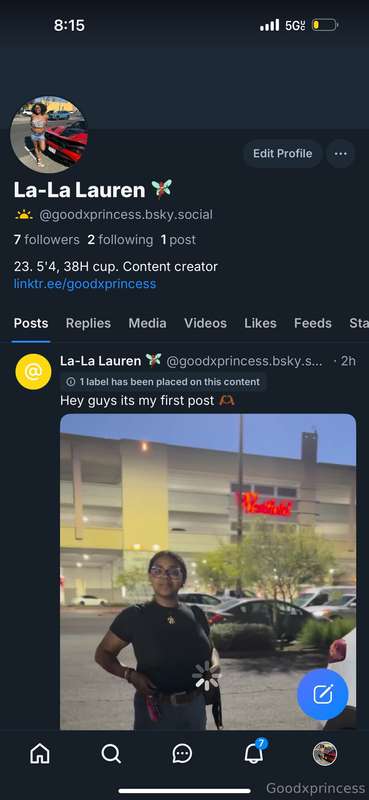Image resolution: width=369 pixels, height=800 pixels.
Task: Open the post photo at the mall
Action: pyautogui.click(x=208, y=571)
